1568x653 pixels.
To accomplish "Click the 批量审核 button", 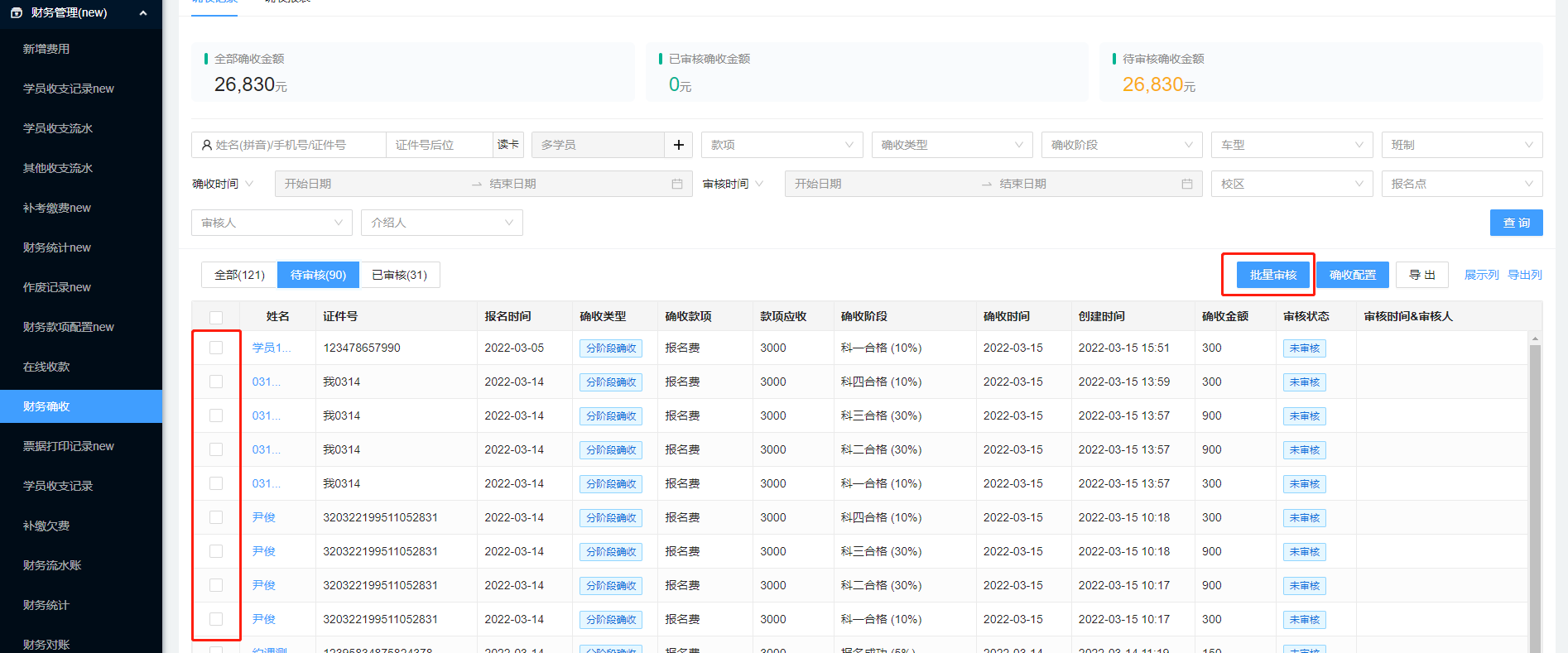I will [1272, 275].
